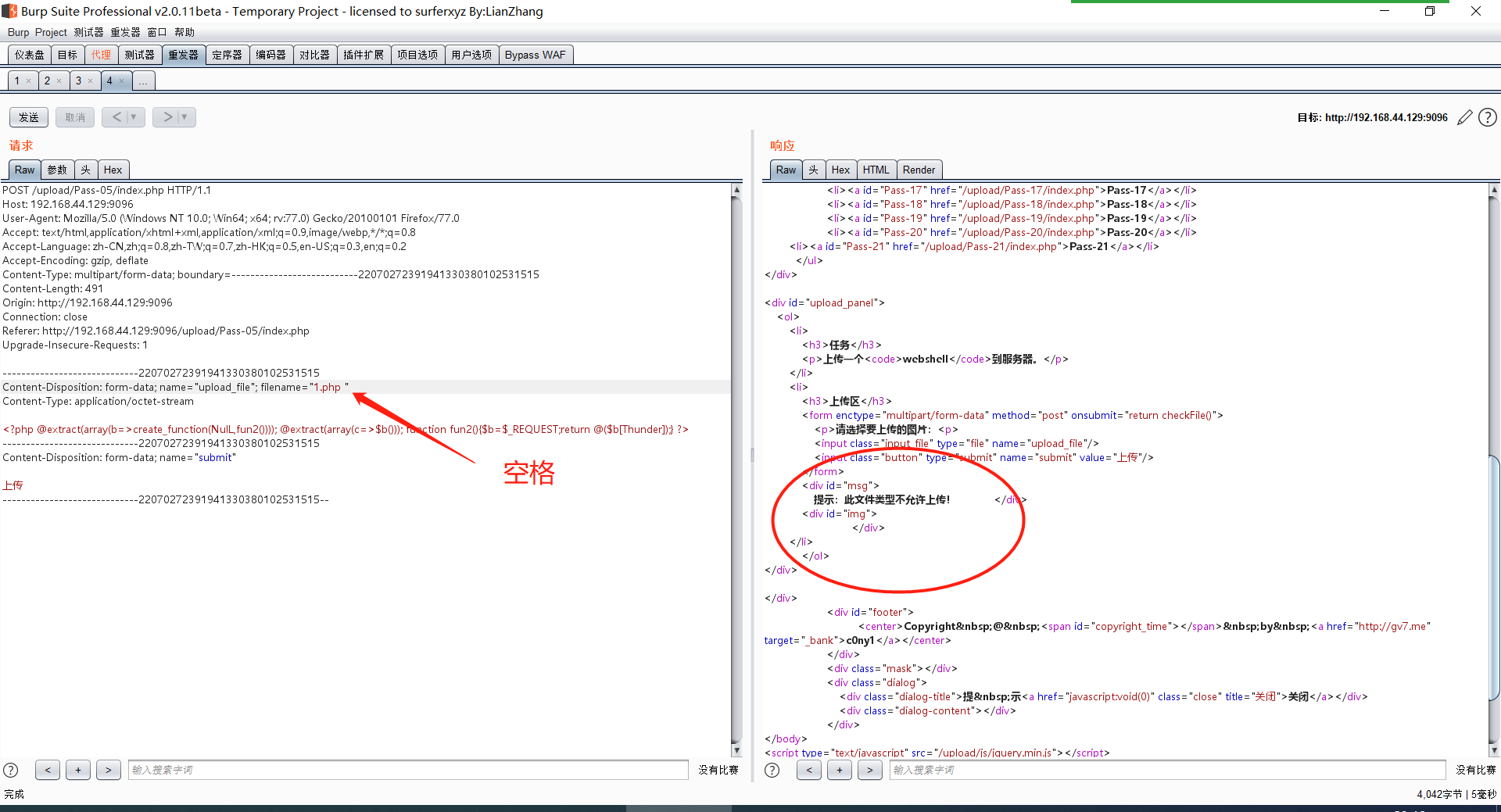This screenshot has width=1501, height=812.
Task: Click the request search help icon
Action: pyautogui.click(x=11, y=770)
